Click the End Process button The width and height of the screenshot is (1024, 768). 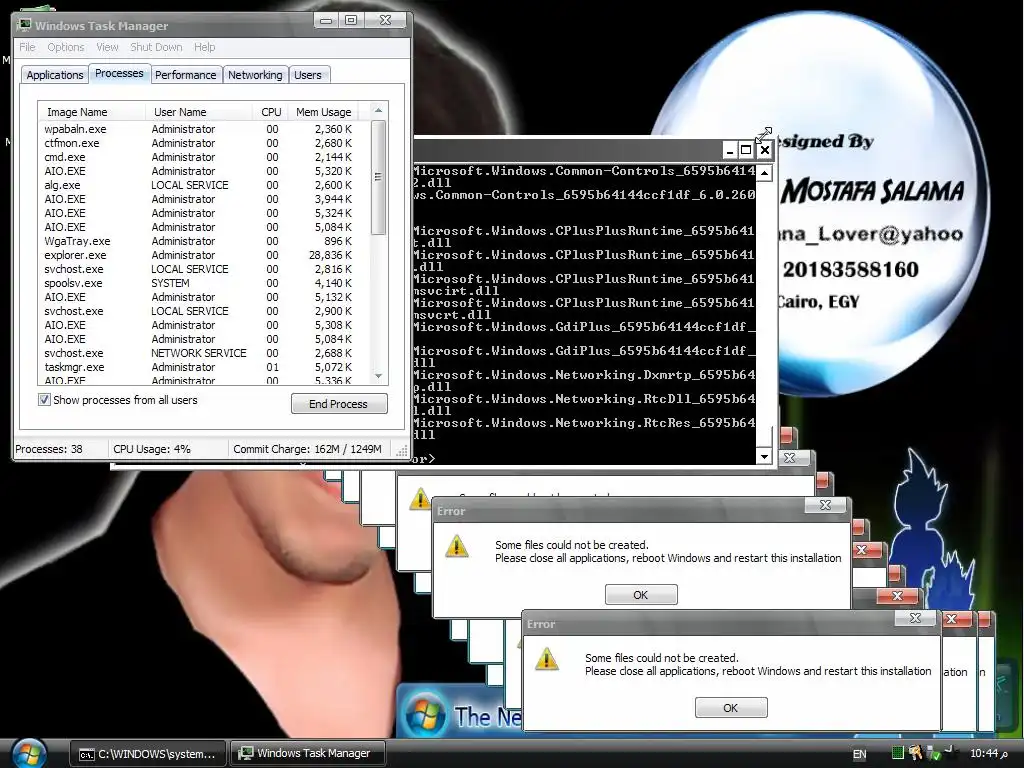click(338, 404)
